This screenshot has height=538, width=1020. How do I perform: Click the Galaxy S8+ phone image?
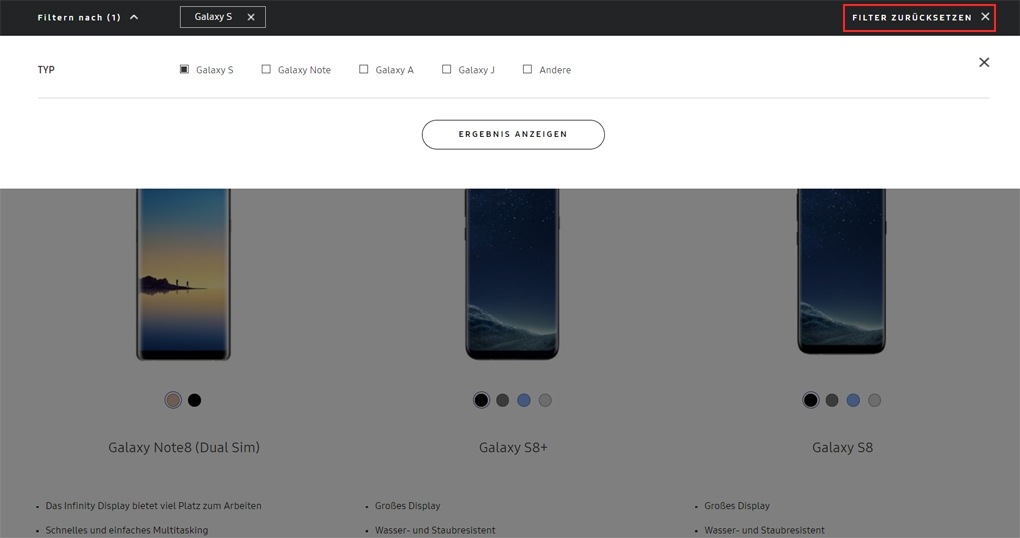click(x=512, y=274)
